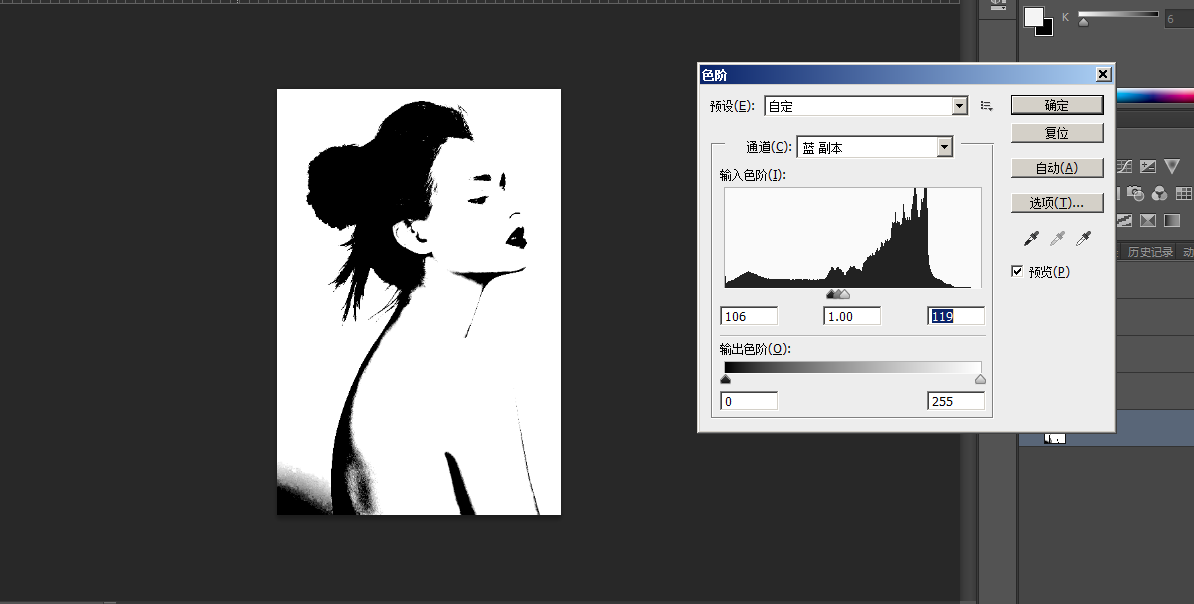Screen dimensions: 1194x604
Task: Click the histogram in the Levels dialog
Action: (853, 238)
